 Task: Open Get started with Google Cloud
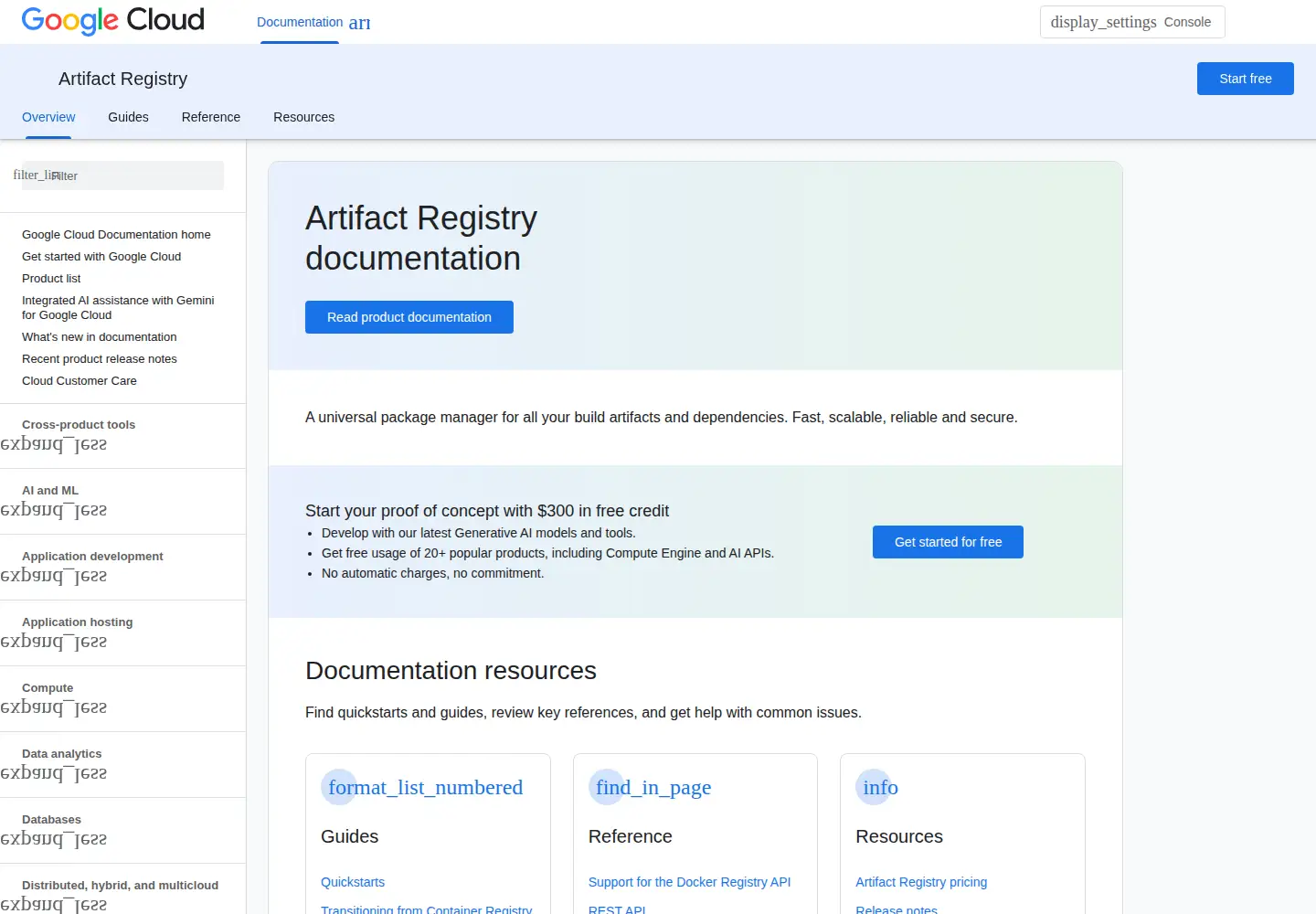pyautogui.click(x=101, y=257)
